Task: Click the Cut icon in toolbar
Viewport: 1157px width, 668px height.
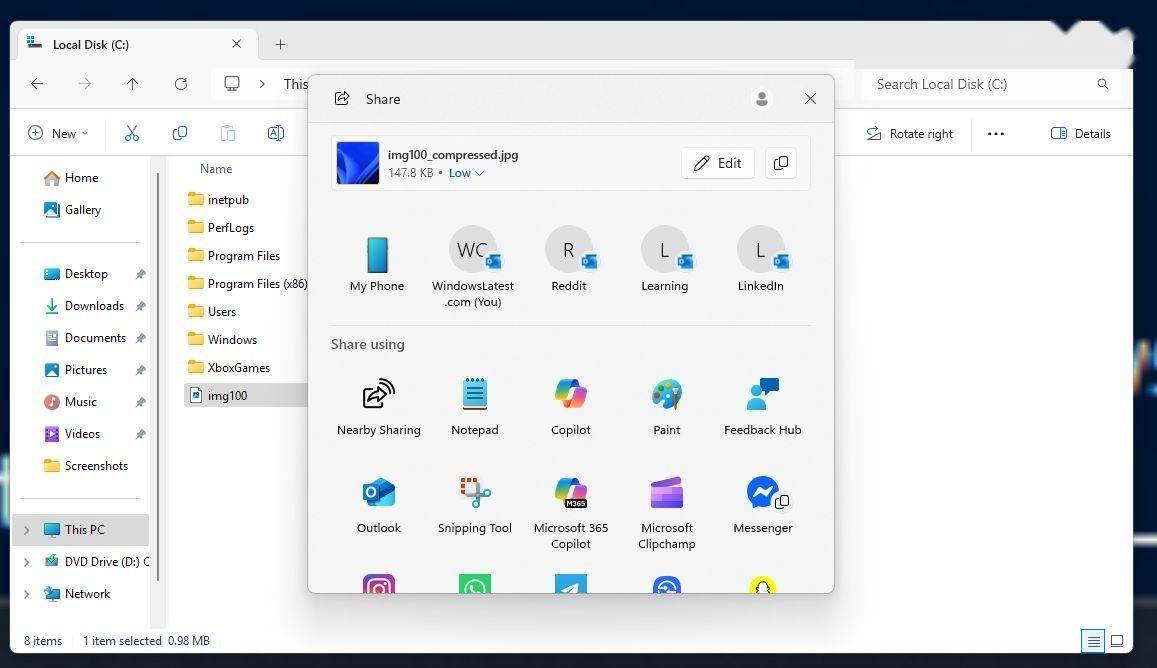Action: tap(132, 134)
